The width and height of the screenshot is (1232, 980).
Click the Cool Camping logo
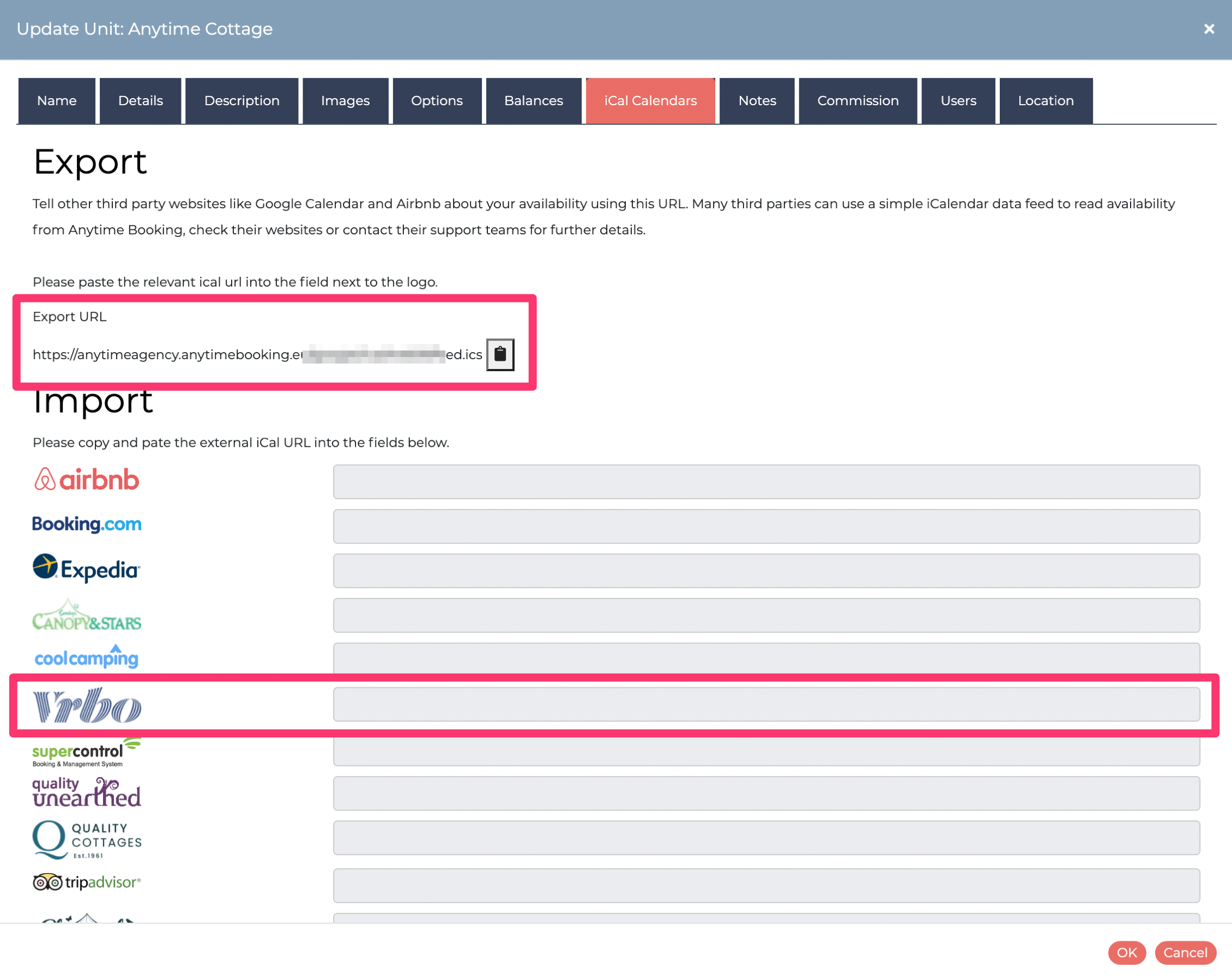click(x=86, y=657)
